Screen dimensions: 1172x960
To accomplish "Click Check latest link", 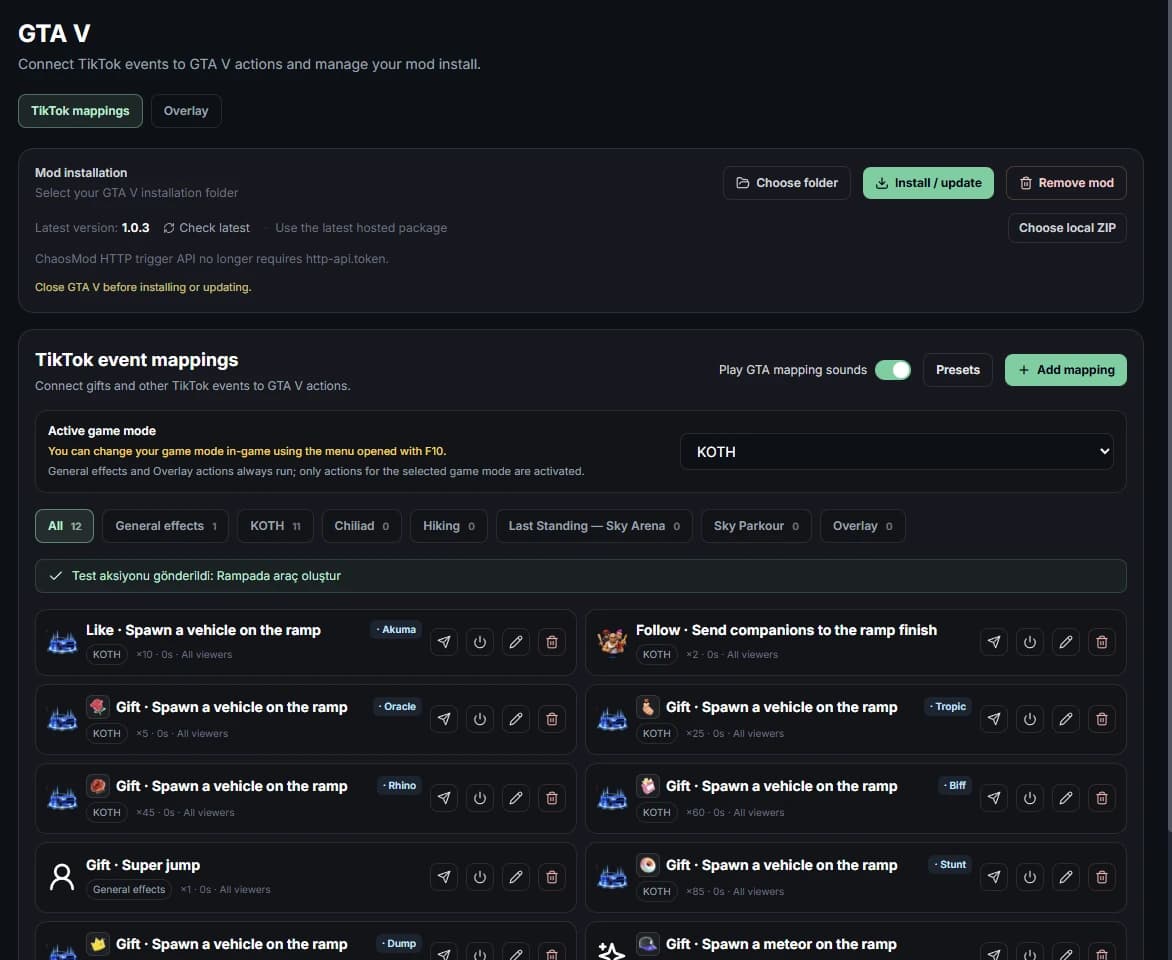I will click(x=206, y=228).
